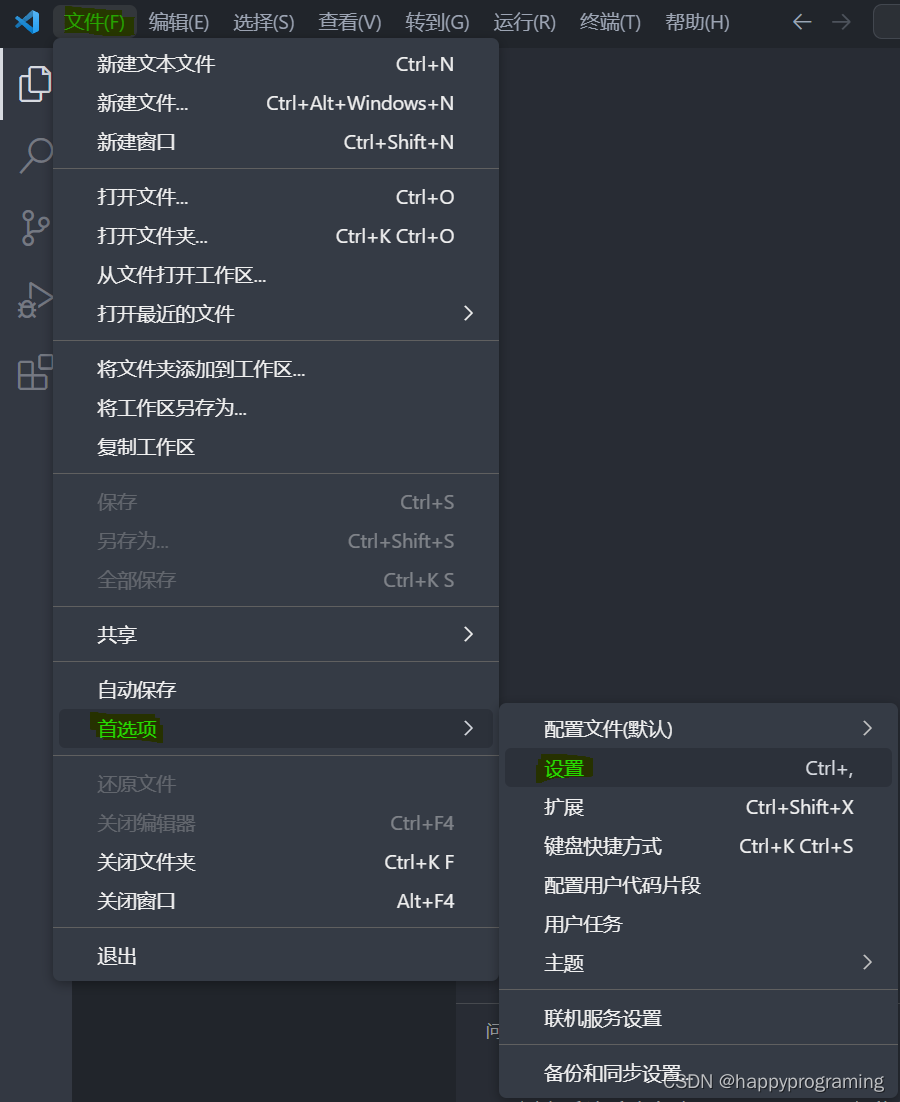Navigate back with the left arrow icon

click(802, 21)
